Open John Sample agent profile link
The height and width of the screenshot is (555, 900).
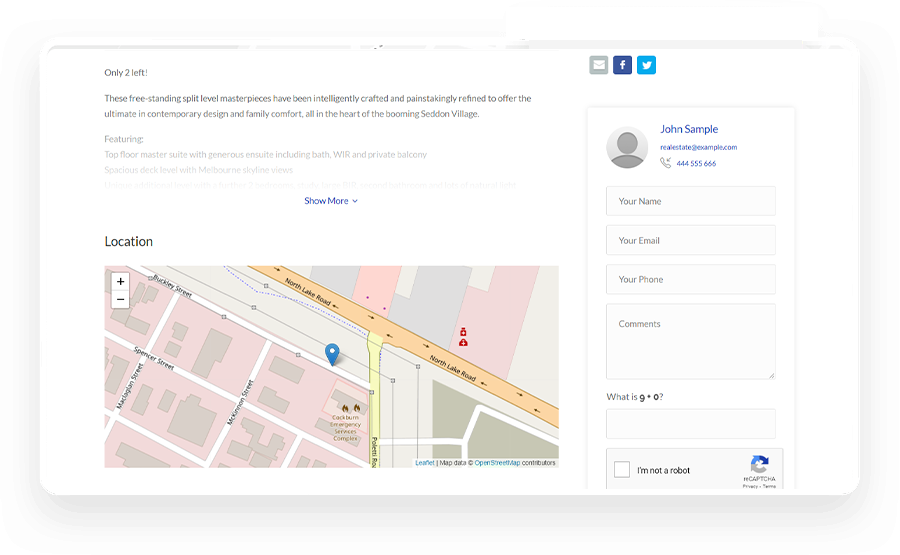click(x=688, y=129)
